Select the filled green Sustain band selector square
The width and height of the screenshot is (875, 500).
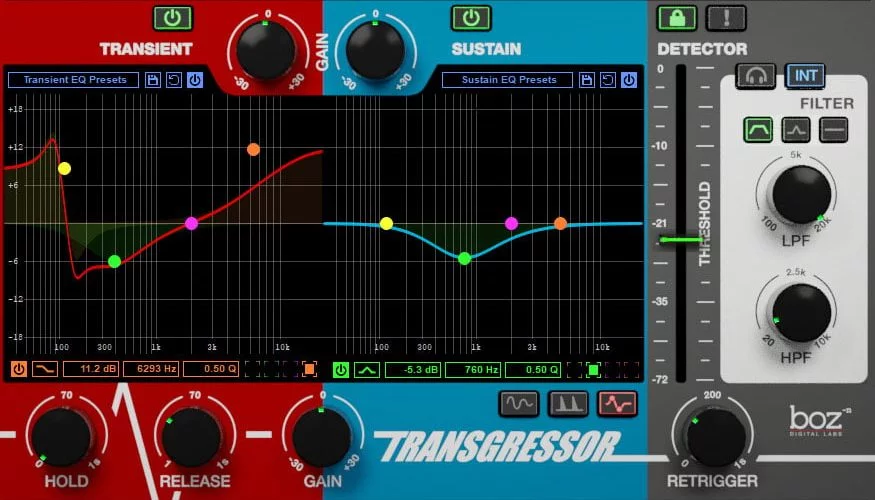(593, 370)
